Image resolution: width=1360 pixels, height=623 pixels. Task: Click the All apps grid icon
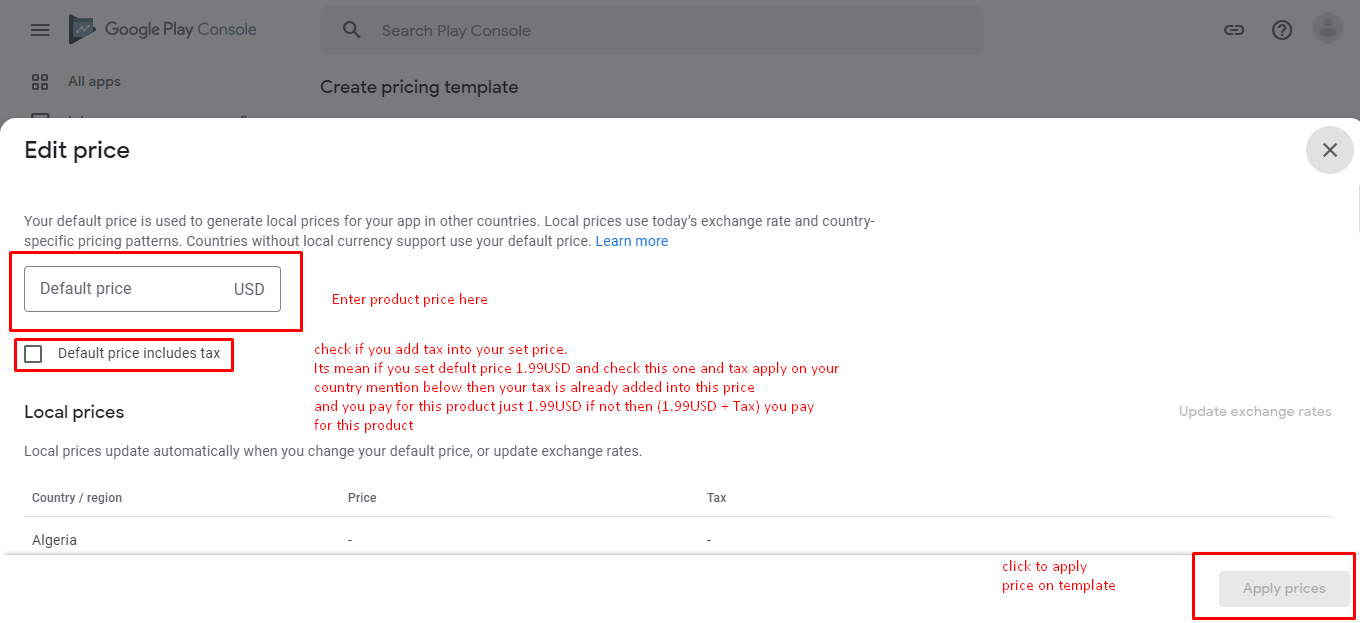click(40, 82)
